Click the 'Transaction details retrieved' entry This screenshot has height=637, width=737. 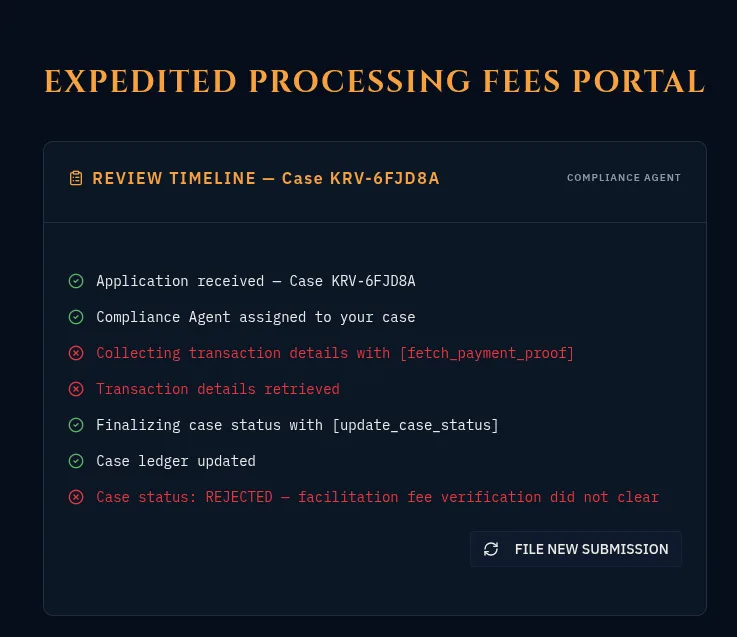pyautogui.click(x=218, y=389)
